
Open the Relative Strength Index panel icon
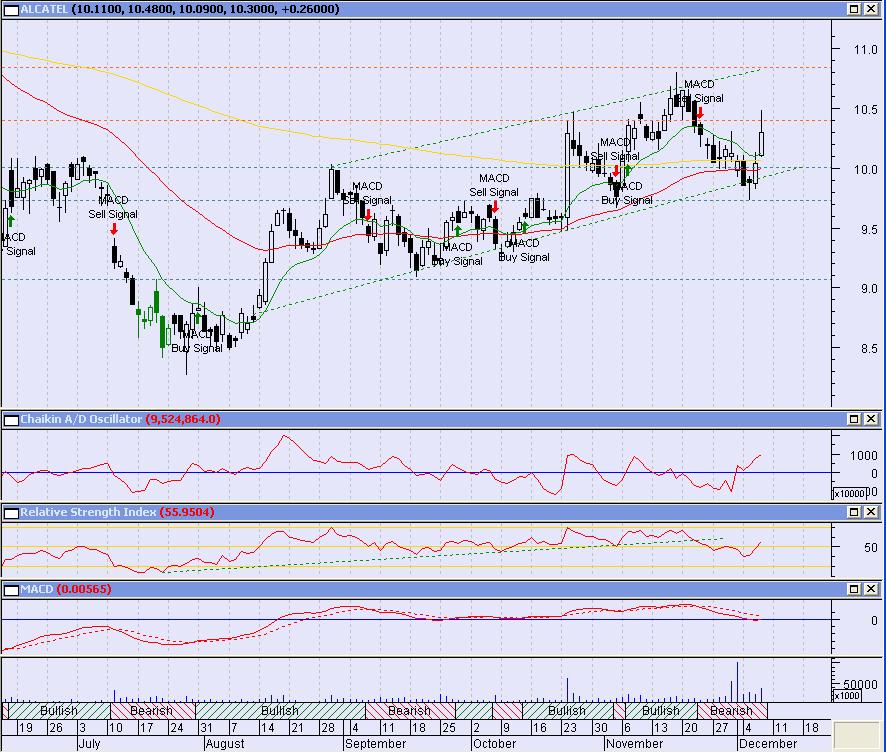pos(11,512)
